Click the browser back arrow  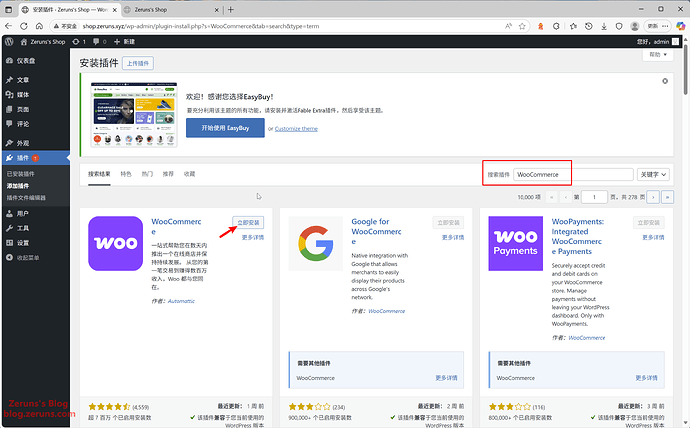[x=8, y=26]
